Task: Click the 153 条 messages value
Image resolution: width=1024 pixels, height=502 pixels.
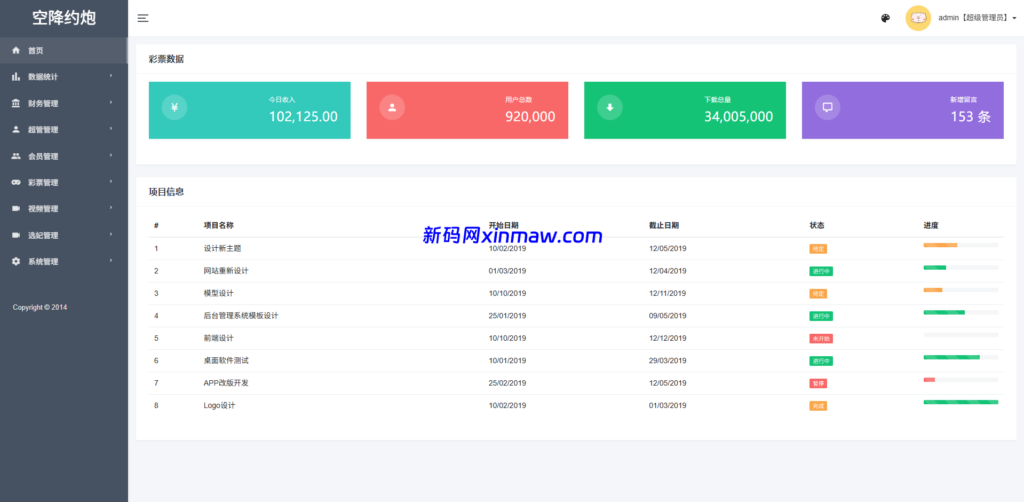Action: click(x=970, y=117)
